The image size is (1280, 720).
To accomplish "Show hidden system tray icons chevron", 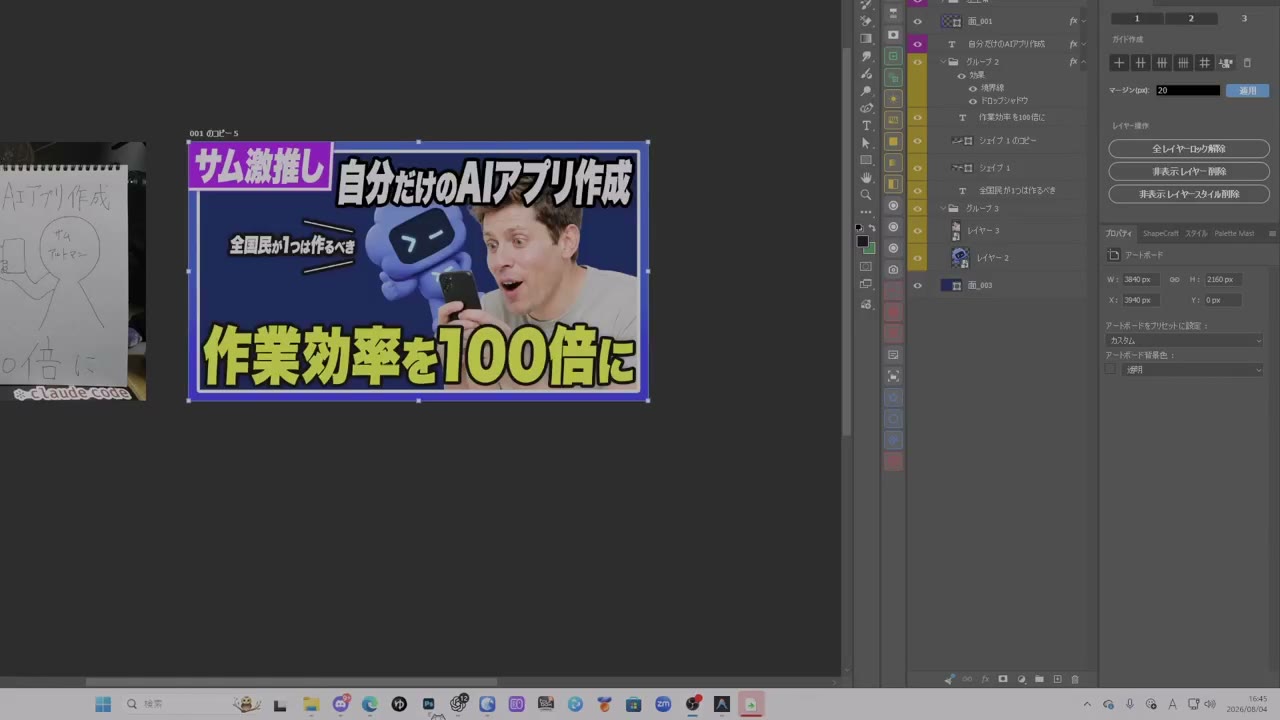I will click(1087, 704).
